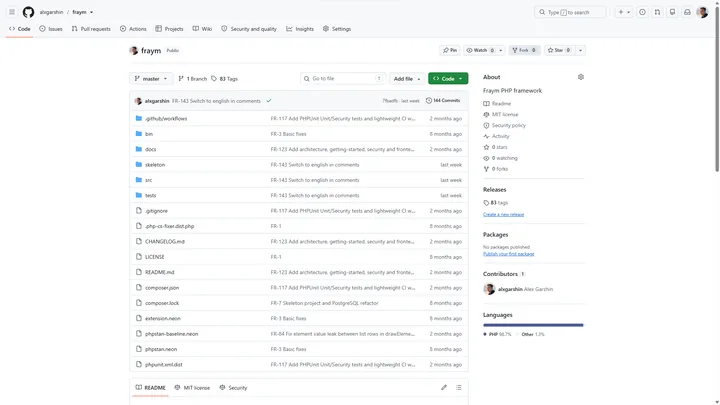Expand the Add file dropdown
Image resolution: width=720 pixels, height=405 pixels.
pyautogui.click(x=406, y=79)
